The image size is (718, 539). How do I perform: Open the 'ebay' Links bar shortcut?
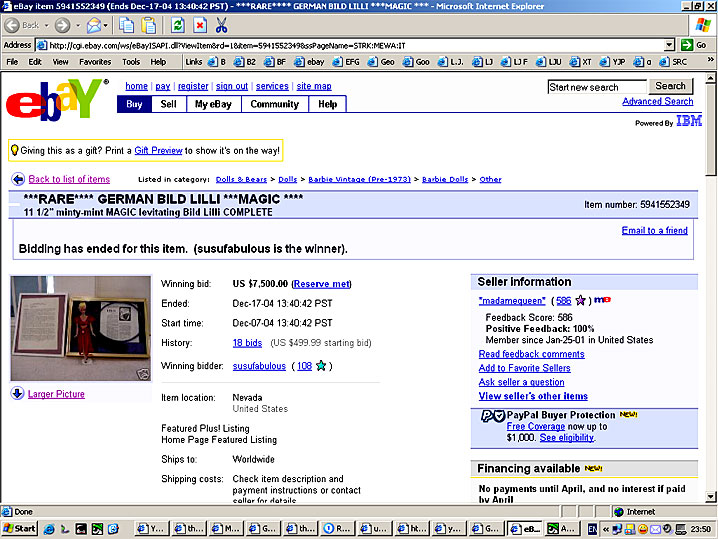click(x=309, y=62)
